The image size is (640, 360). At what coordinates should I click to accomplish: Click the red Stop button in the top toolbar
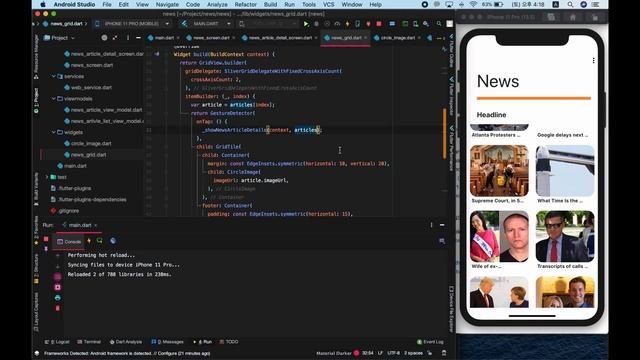(x=379, y=24)
